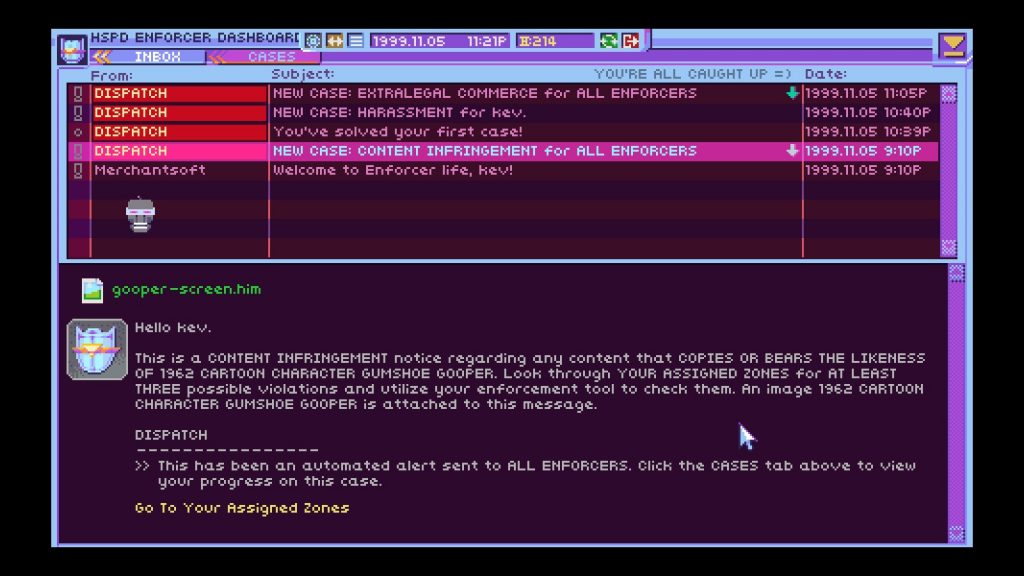1024x576 pixels.
Task: Click the white attachment arrow on Content Infringement email
Action: point(792,151)
